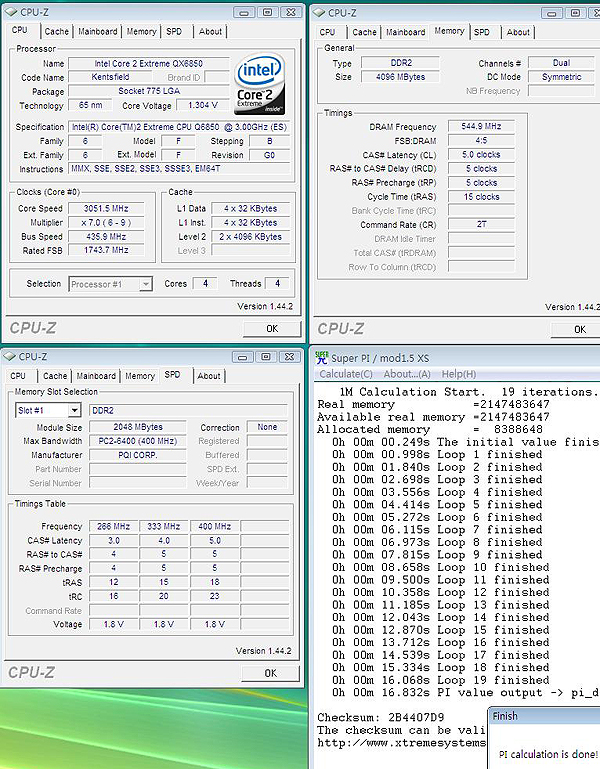Maximize the top-left CPU-Z CPU window
This screenshot has height=769, width=600.
click(x=268, y=12)
